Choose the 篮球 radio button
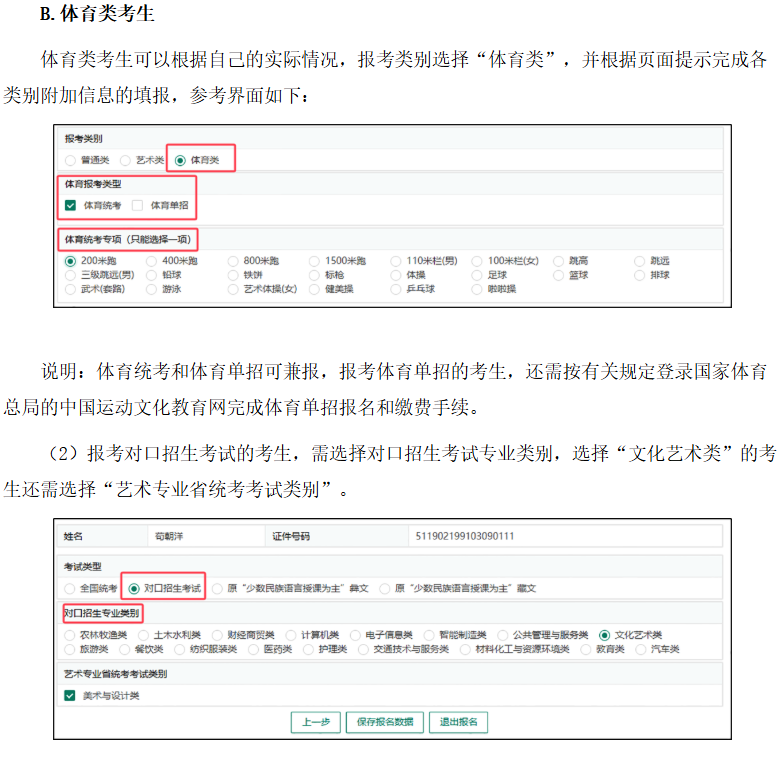Image resolution: width=779 pixels, height=761 pixels. pyautogui.click(x=559, y=275)
